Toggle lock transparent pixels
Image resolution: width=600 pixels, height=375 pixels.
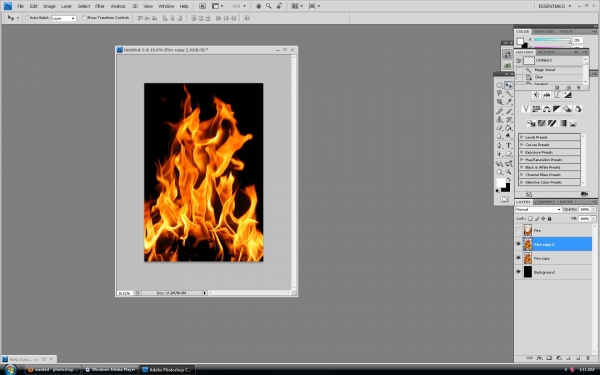pos(530,218)
